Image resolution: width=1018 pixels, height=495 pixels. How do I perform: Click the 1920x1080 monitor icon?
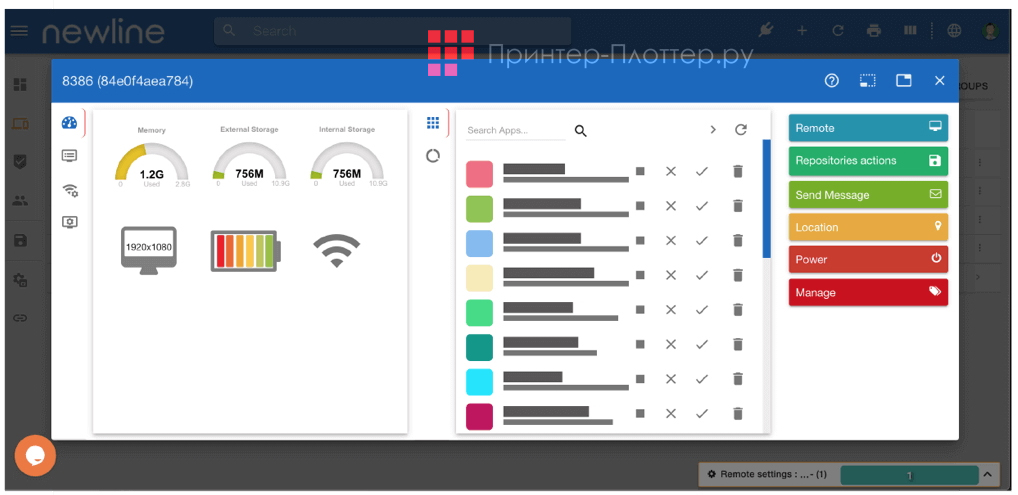pyautogui.click(x=148, y=248)
